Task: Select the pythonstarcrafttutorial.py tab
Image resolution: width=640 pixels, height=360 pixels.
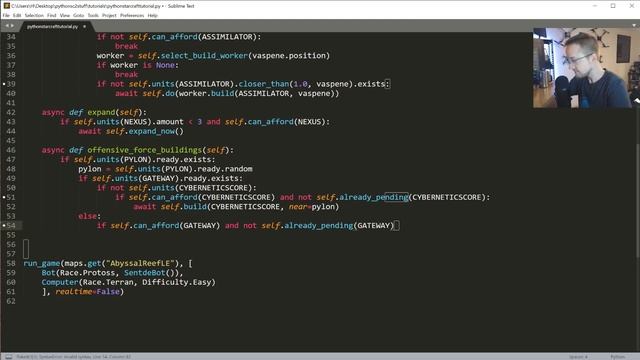Action: [x=52, y=27]
